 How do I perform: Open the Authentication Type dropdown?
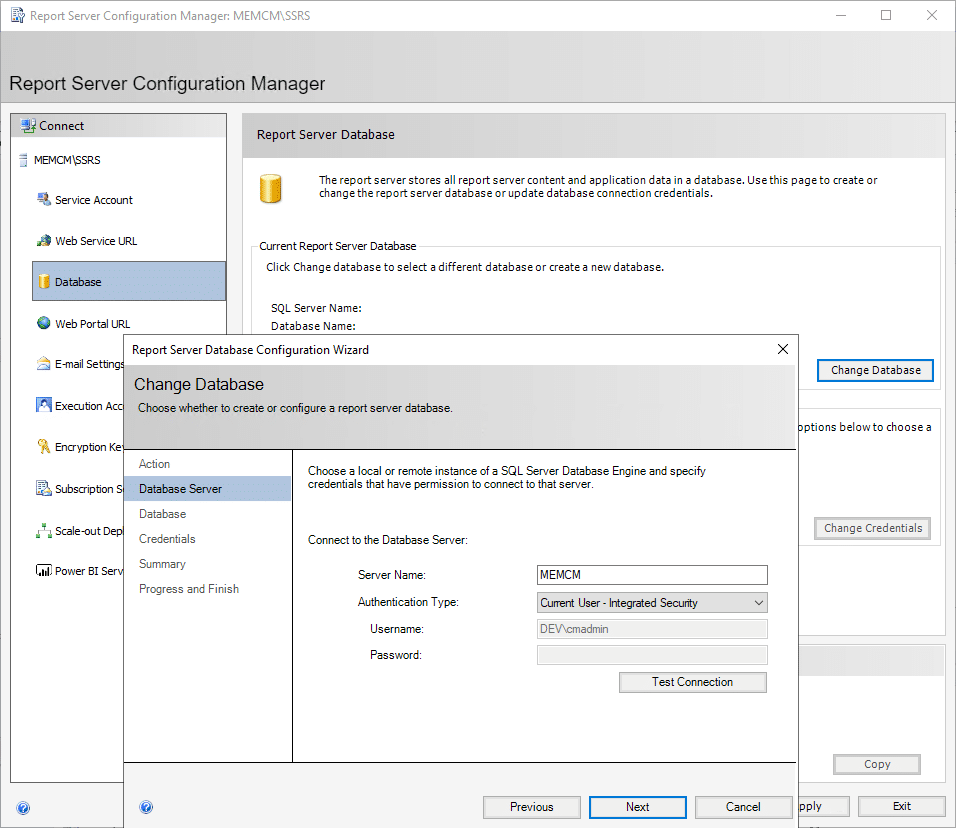652,603
